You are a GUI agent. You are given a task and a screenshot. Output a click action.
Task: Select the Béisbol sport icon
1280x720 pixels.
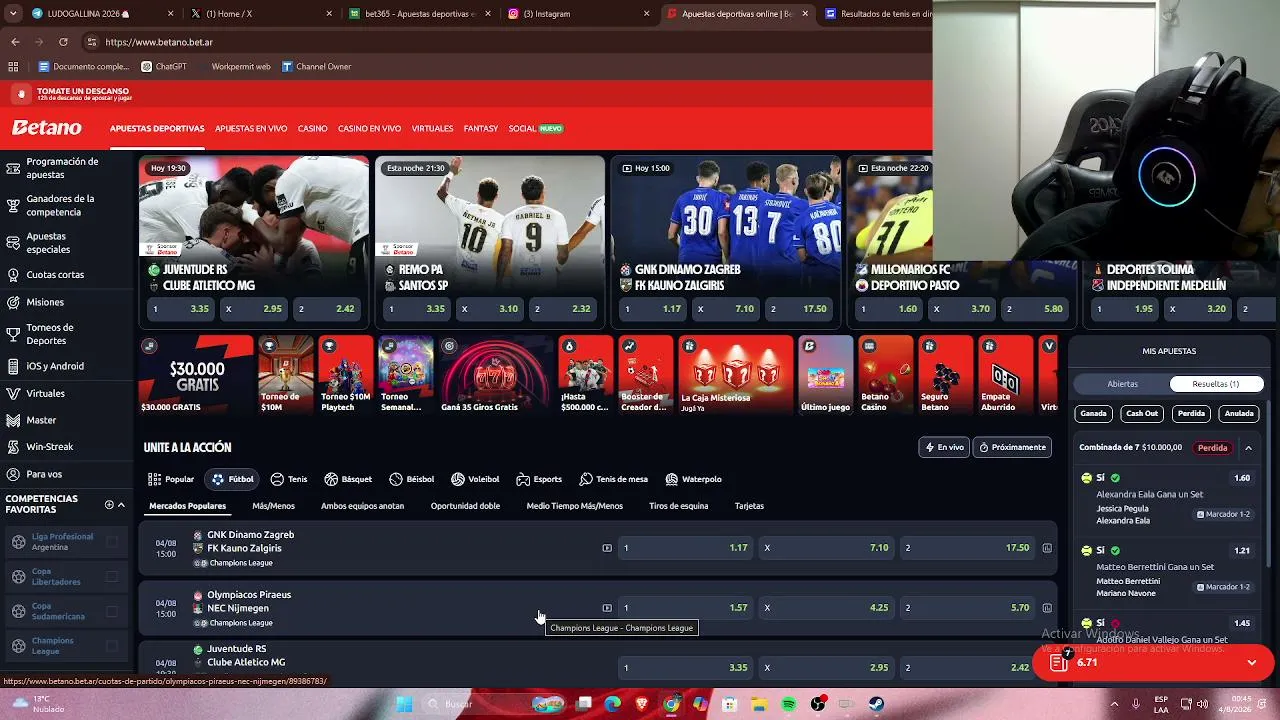396,479
